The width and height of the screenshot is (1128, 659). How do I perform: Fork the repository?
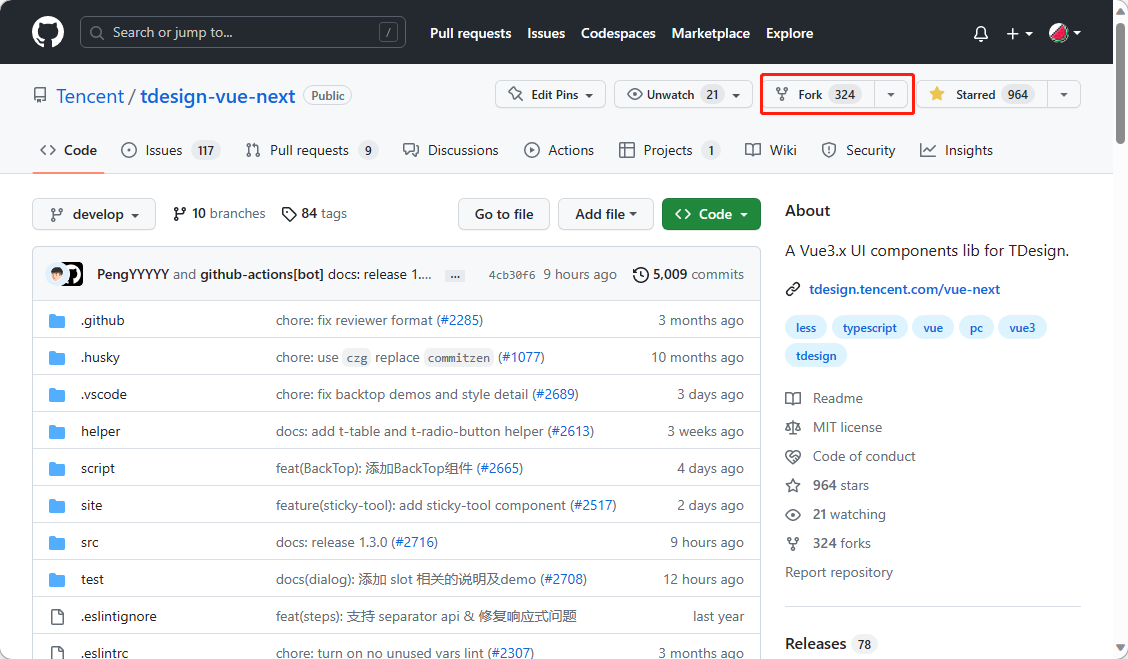819,94
